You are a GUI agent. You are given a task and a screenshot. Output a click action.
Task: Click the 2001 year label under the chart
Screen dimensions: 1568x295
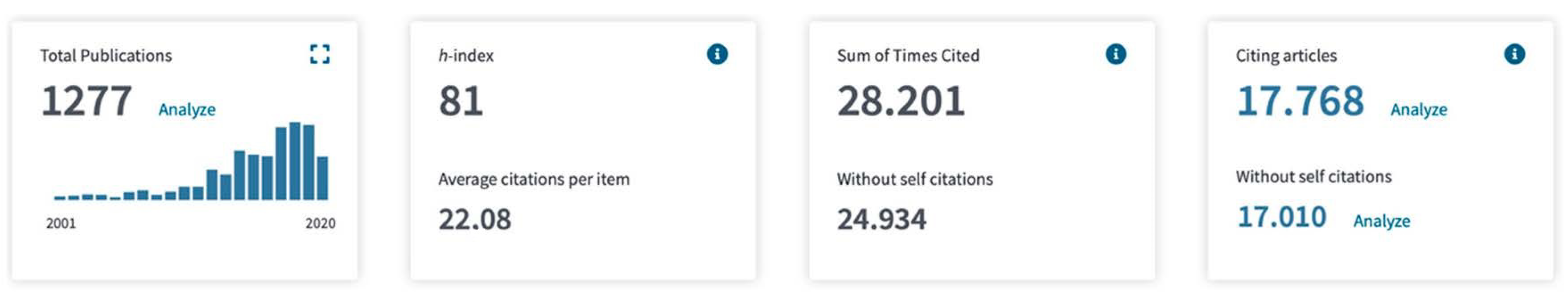pyautogui.click(x=61, y=223)
